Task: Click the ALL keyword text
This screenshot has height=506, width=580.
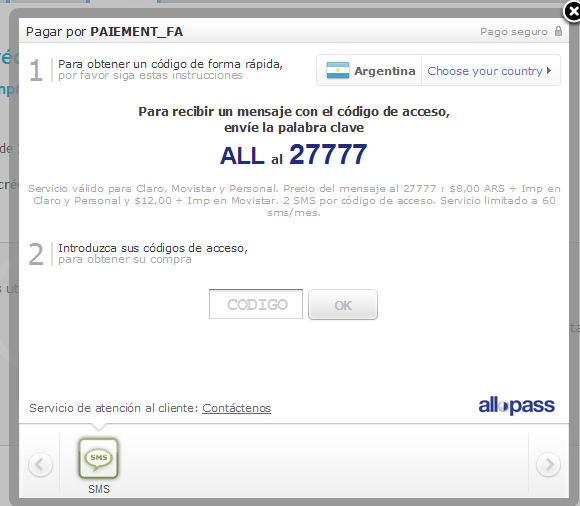Action: tap(242, 156)
